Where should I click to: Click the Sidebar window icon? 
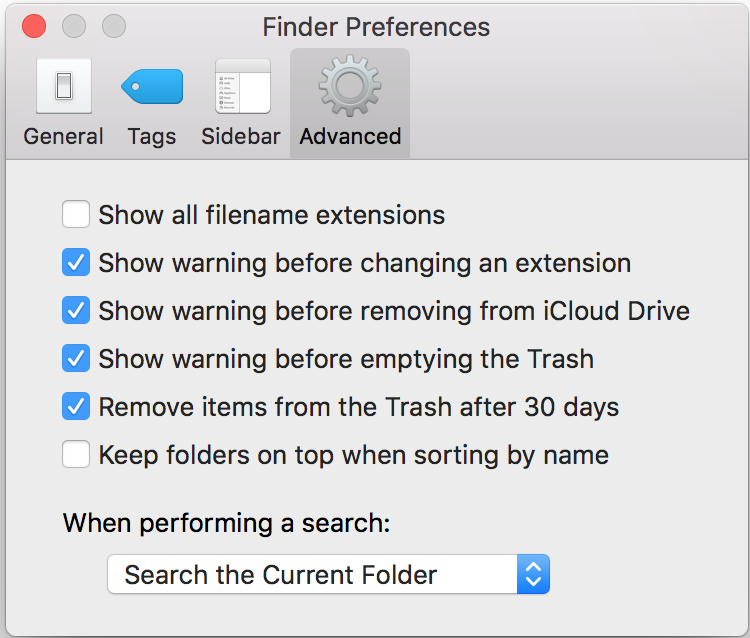tap(242, 87)
